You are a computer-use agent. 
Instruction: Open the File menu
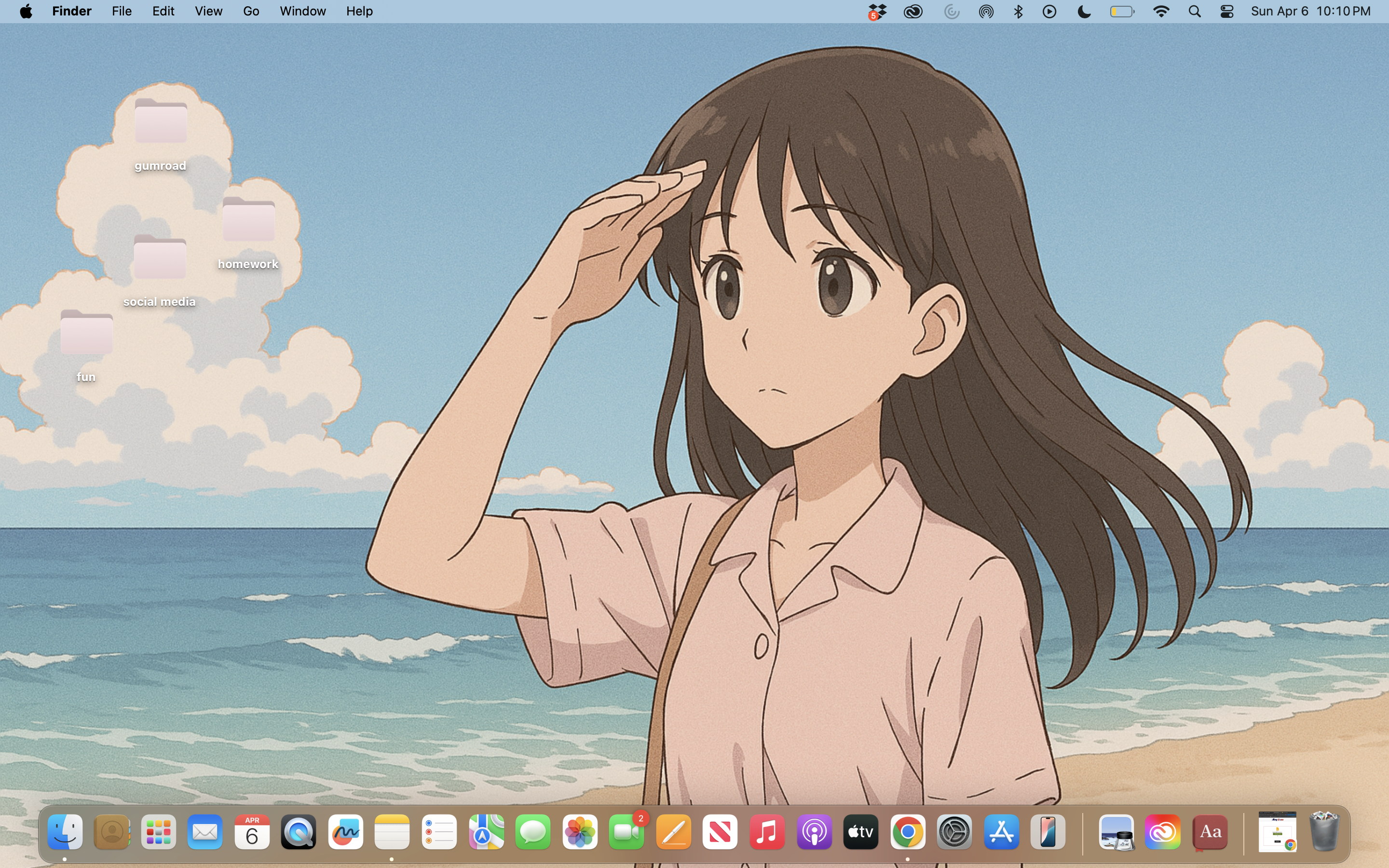point(122,12)
